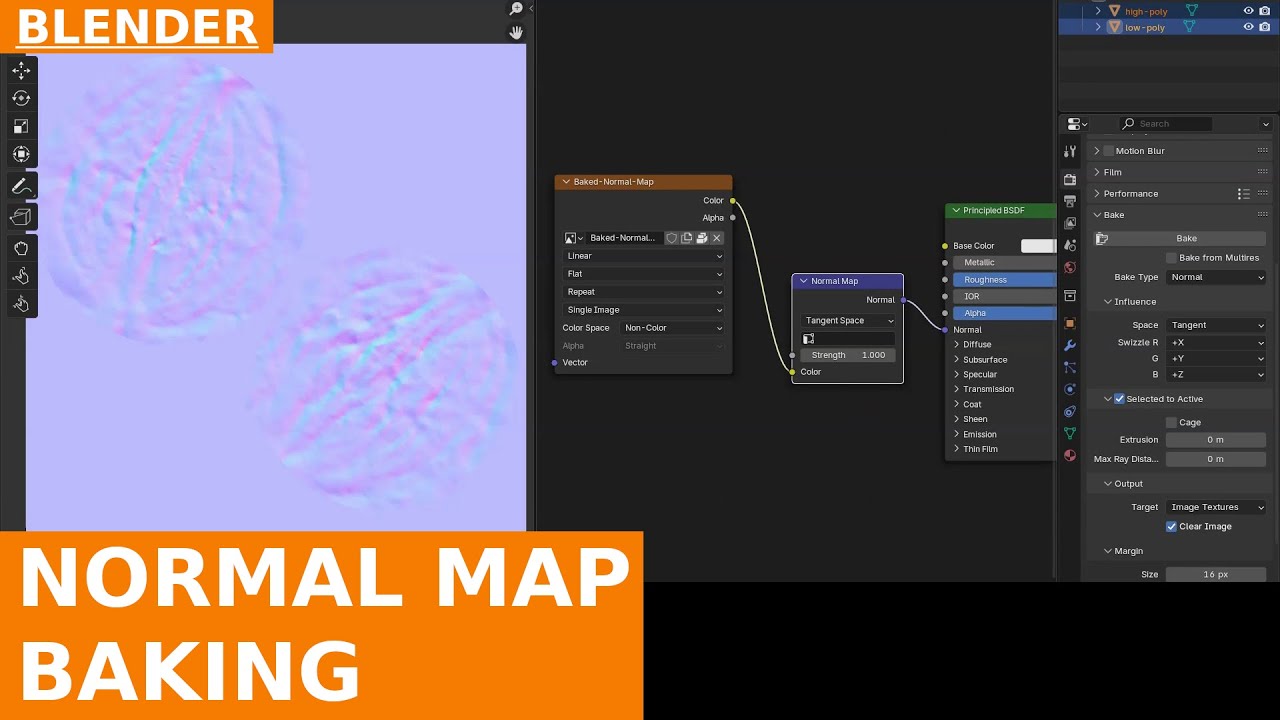Click the Base Color swatch on Principled BSDF

pos(1038,246)
